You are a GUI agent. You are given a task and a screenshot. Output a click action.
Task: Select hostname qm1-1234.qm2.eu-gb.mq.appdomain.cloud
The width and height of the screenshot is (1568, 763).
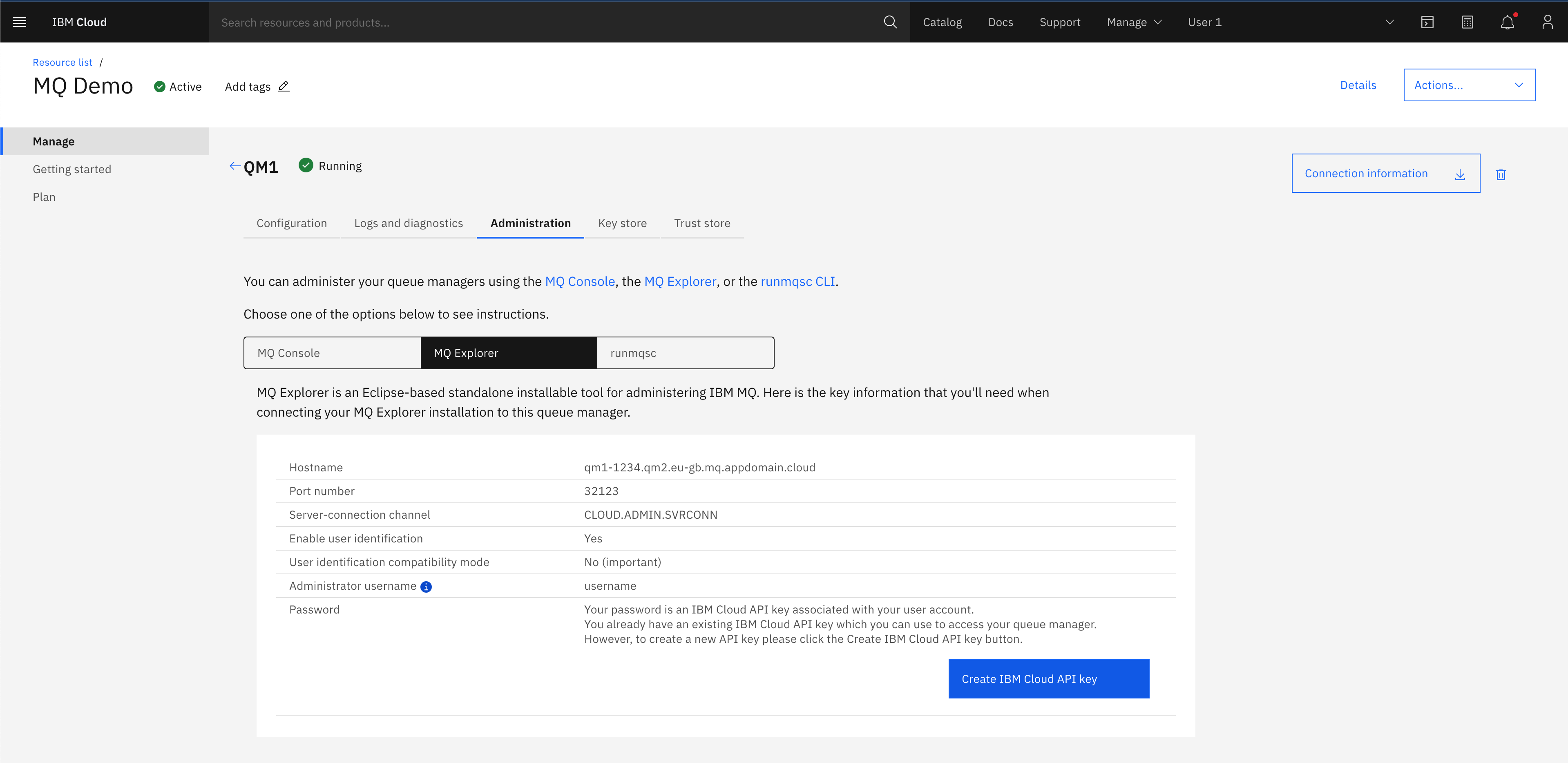tap(699, 467)
